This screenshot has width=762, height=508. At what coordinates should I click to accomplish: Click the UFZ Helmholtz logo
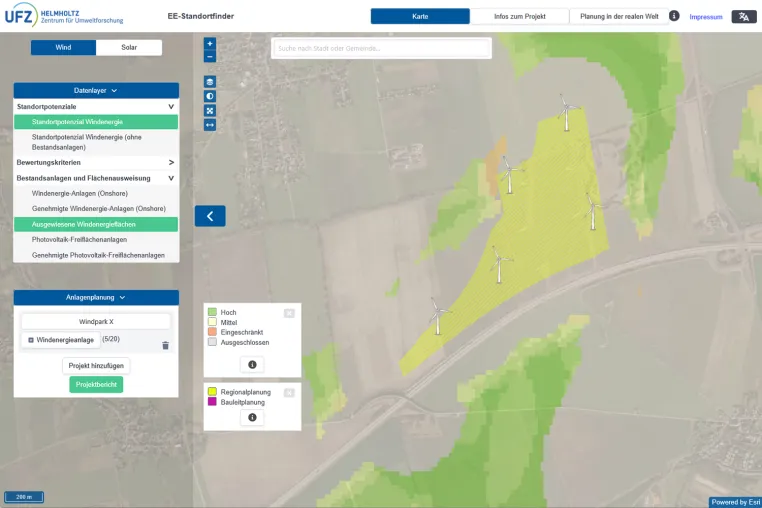[64, 16]
